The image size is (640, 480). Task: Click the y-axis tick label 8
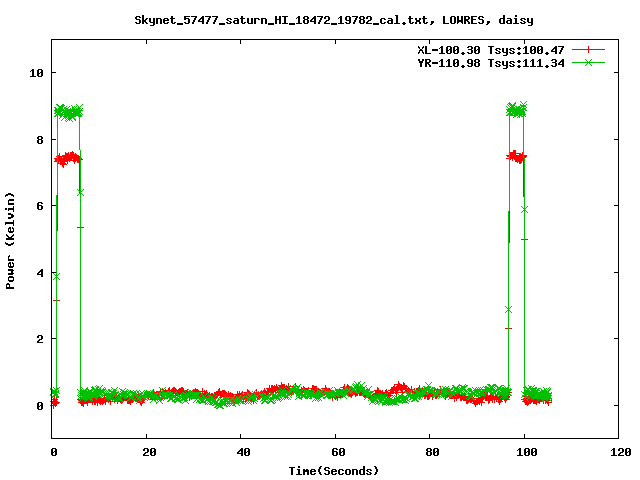(x=40, y=140)
